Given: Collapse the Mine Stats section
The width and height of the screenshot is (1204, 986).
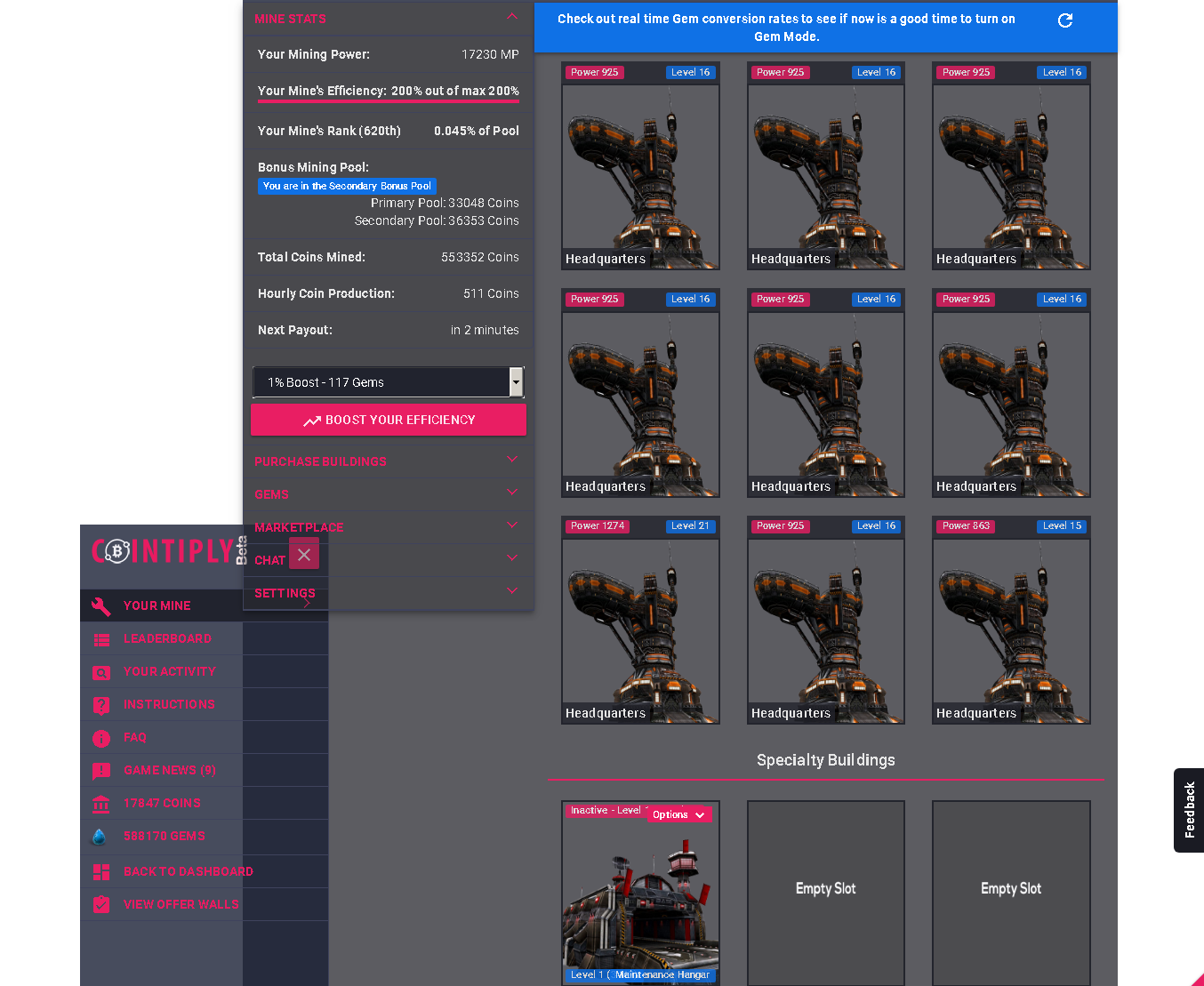Looking at the screenshot, I should tap(511, 18).
